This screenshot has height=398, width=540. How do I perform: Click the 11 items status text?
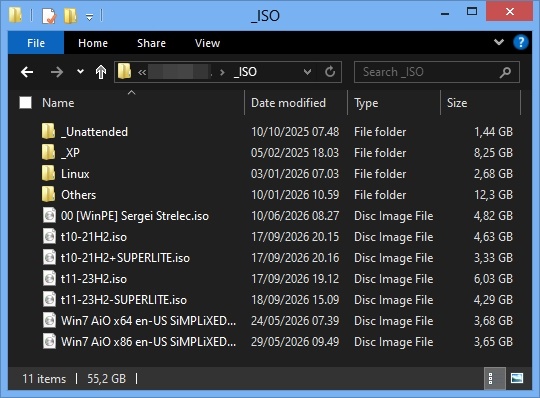pyautogui.click(x=44, y=379)
